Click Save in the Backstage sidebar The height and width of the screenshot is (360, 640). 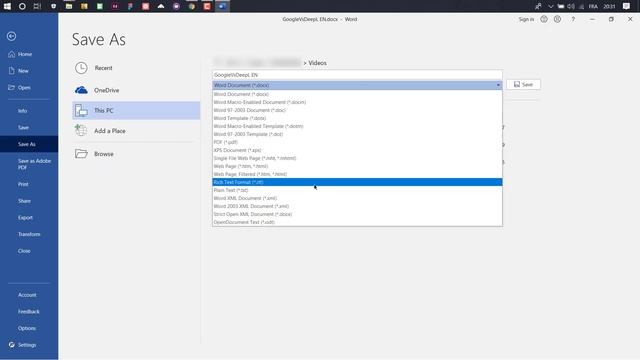click(29, 127)
